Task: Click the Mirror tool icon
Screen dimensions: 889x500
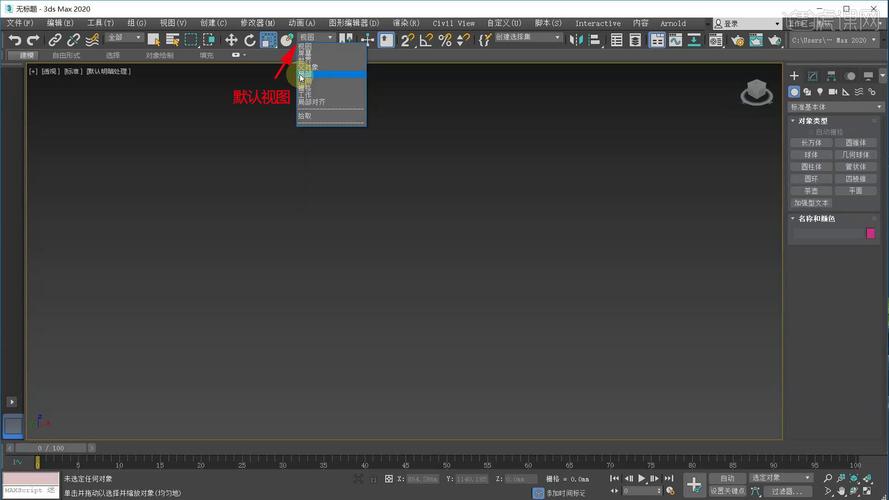Action: (575, 40)
